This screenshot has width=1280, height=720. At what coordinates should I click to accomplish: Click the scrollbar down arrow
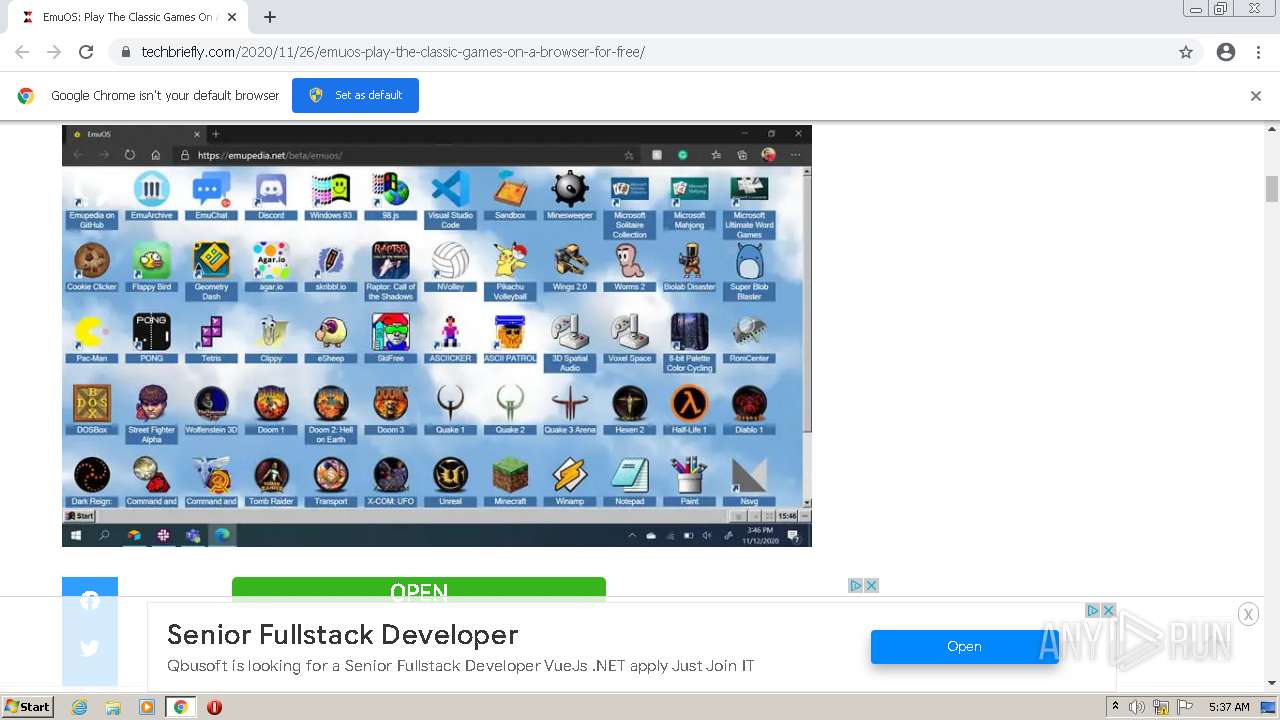tap(1272, 683)
